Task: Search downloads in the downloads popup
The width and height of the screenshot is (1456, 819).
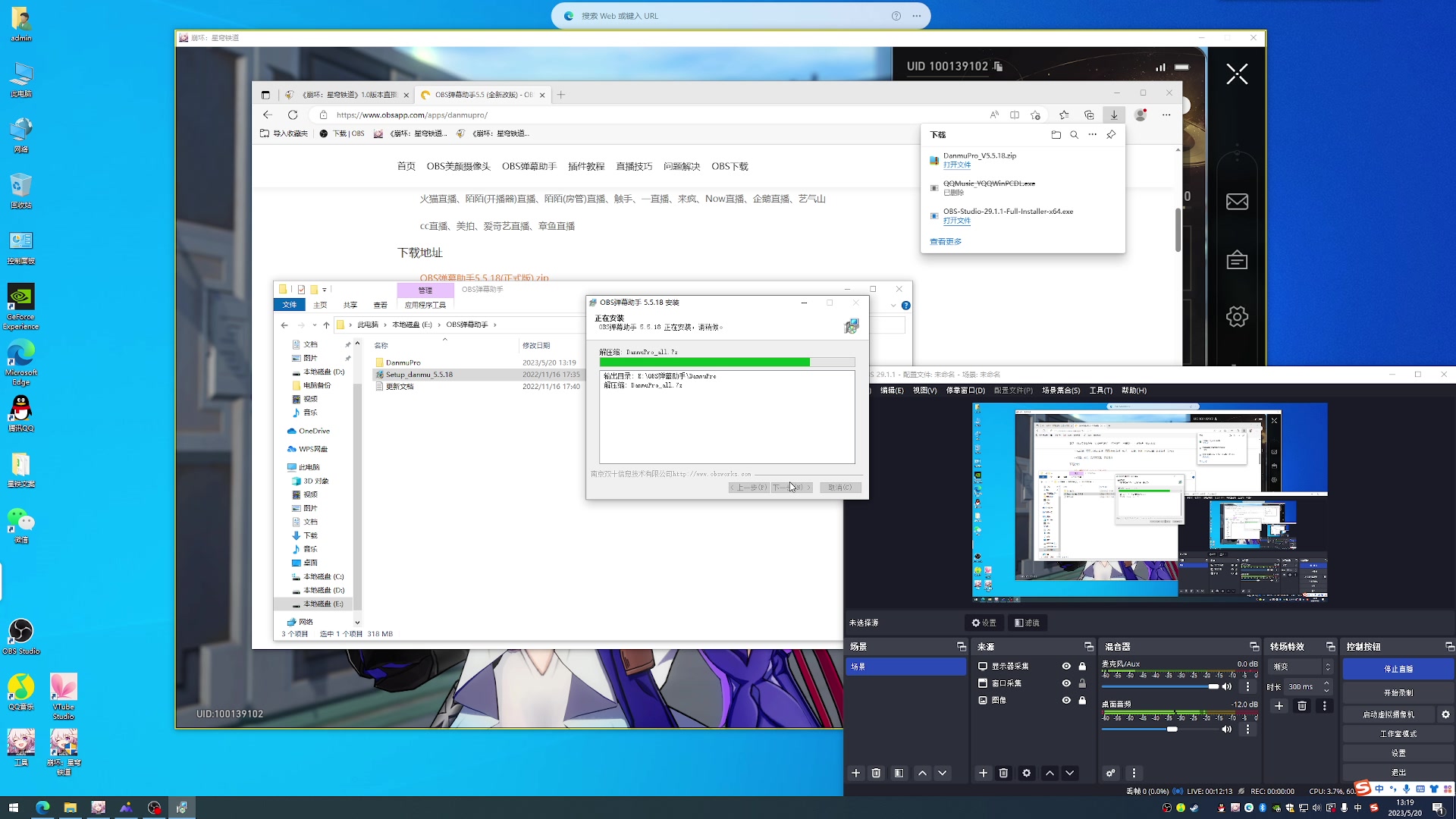Action: [x=1074, y=134]
